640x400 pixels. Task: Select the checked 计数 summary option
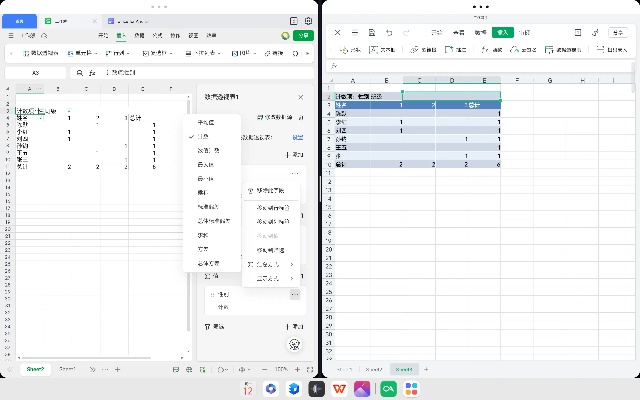click(205, 135)
